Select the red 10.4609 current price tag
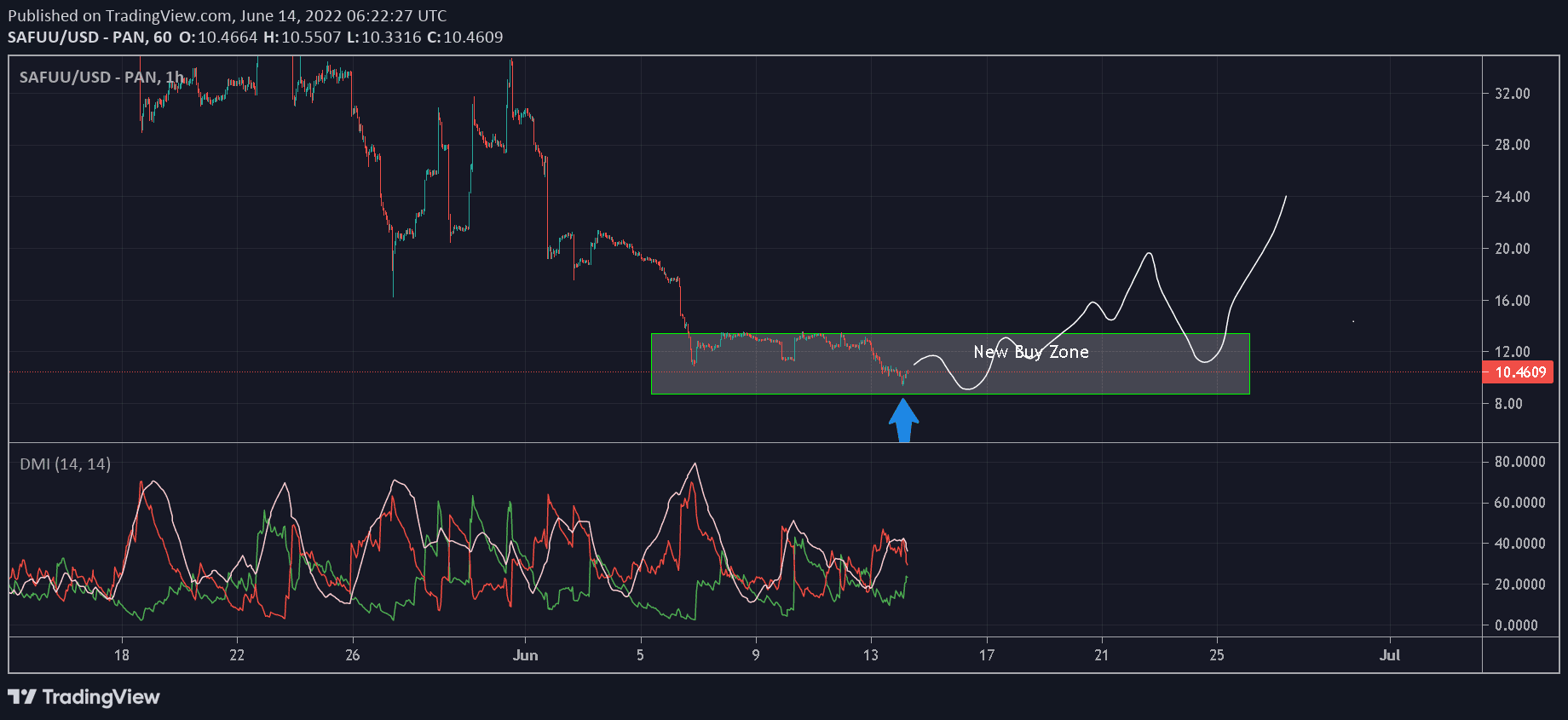The image size is (1568, 720). [1519, 372]
